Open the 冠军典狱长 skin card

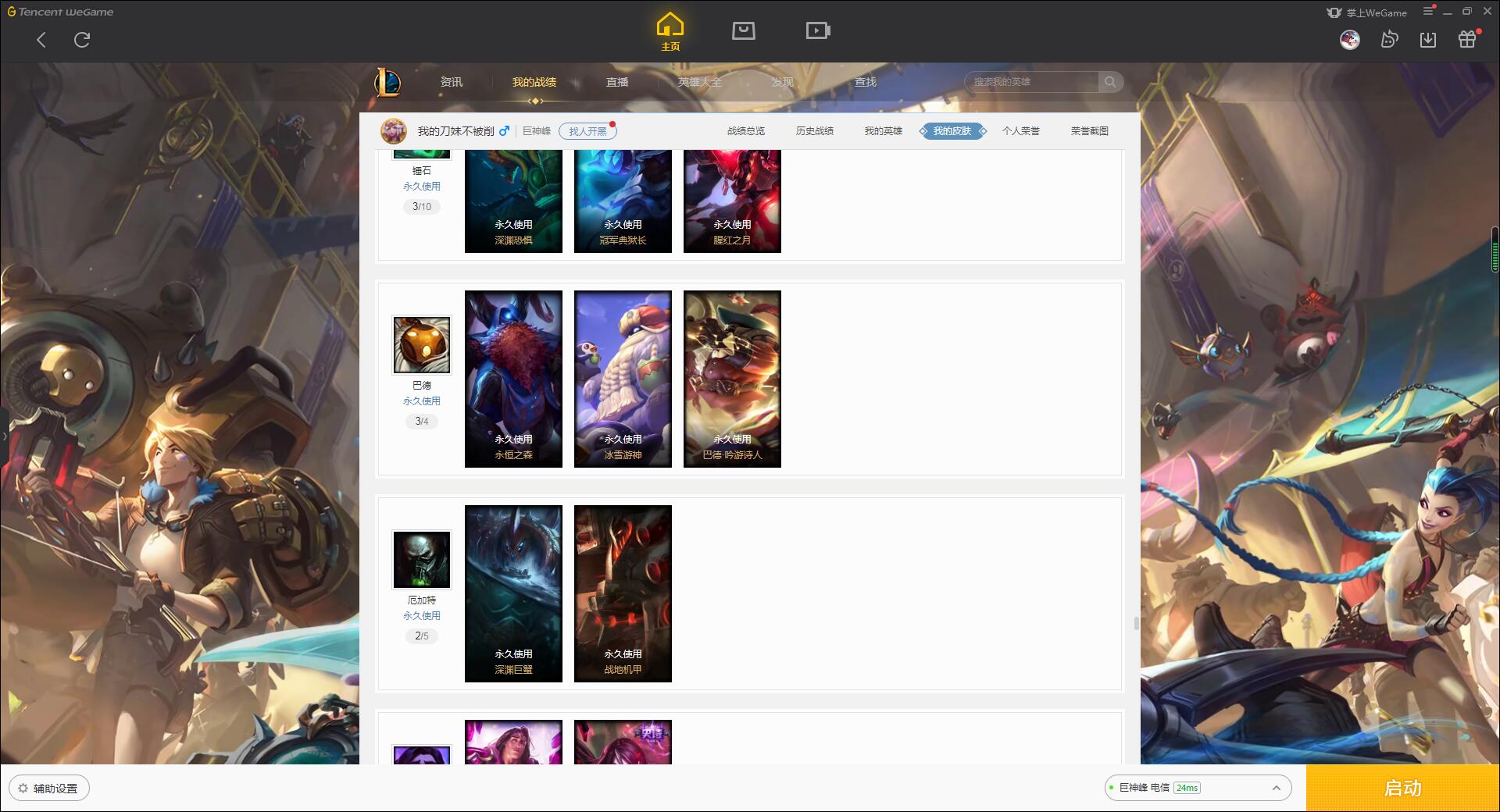pos(623,201)
